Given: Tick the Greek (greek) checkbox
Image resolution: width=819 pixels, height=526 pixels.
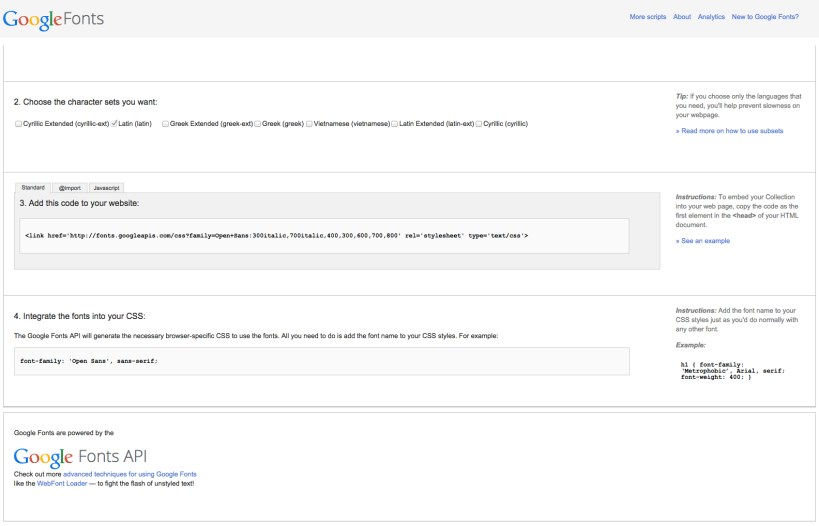Looking at the screenshot, I should coord(258,124).
